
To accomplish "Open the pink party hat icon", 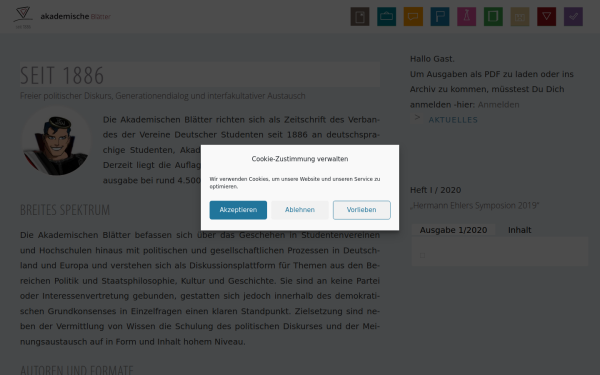I will pyautogui.click(x=466, y=16).
